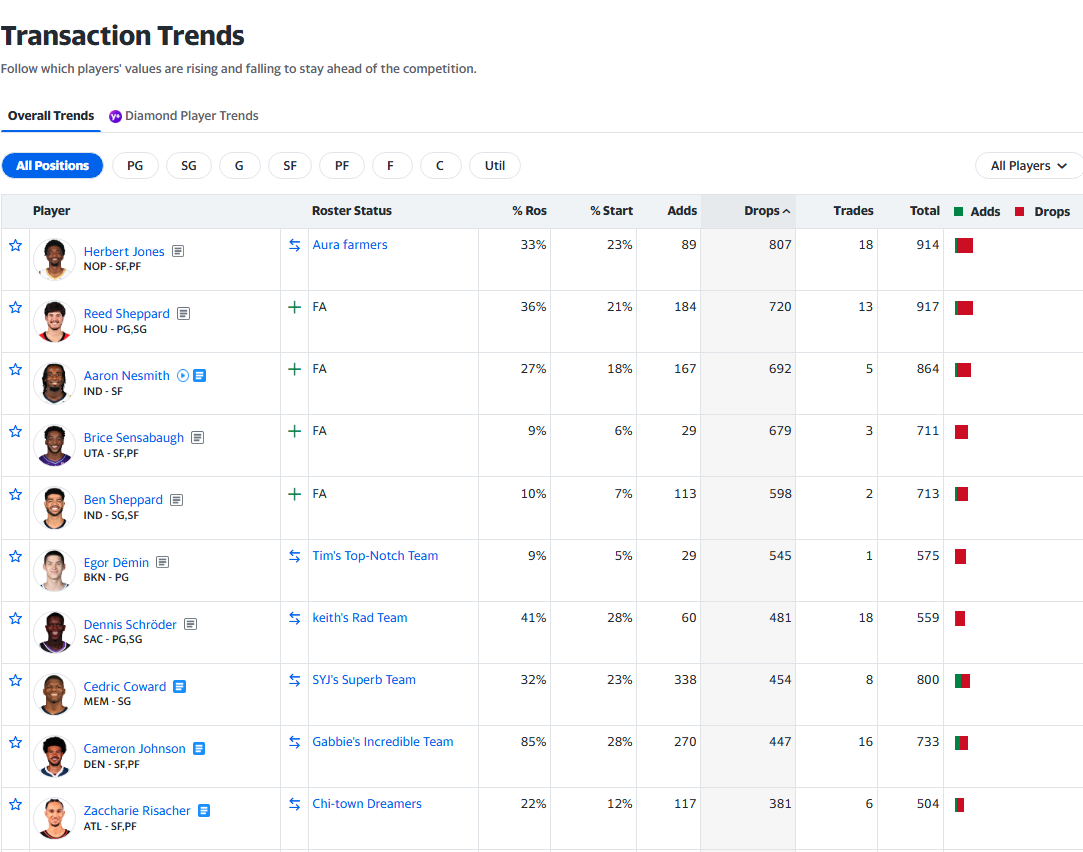The image size is (1083, 852).
Task: Click trade icon beside Dennis Schröder
Action: click(x=294, y=618)
